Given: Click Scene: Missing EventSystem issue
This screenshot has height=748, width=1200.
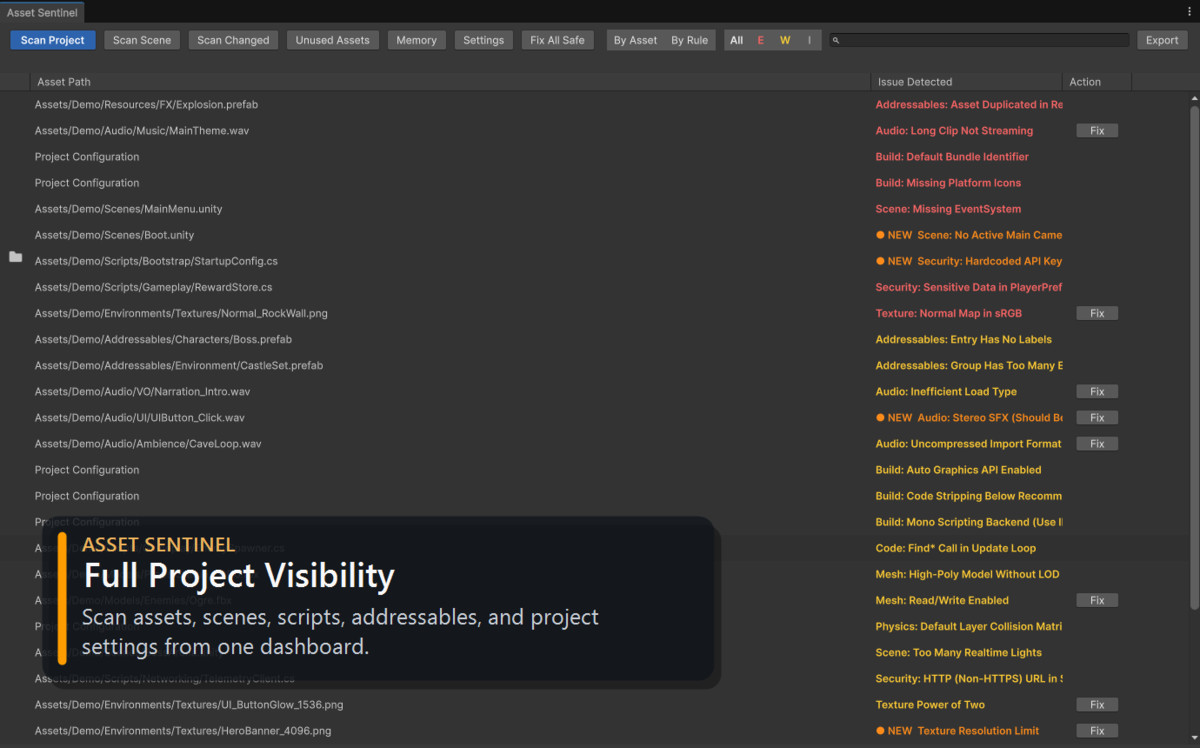Looking at the screenshot, I should coord(948,209).
